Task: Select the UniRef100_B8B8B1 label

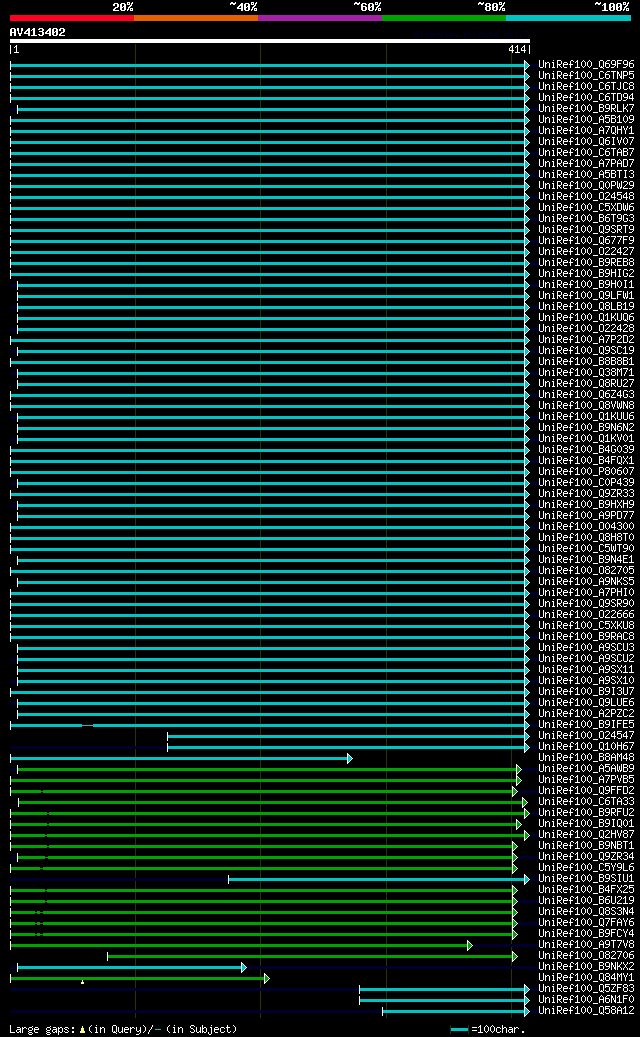Action: 586,362
